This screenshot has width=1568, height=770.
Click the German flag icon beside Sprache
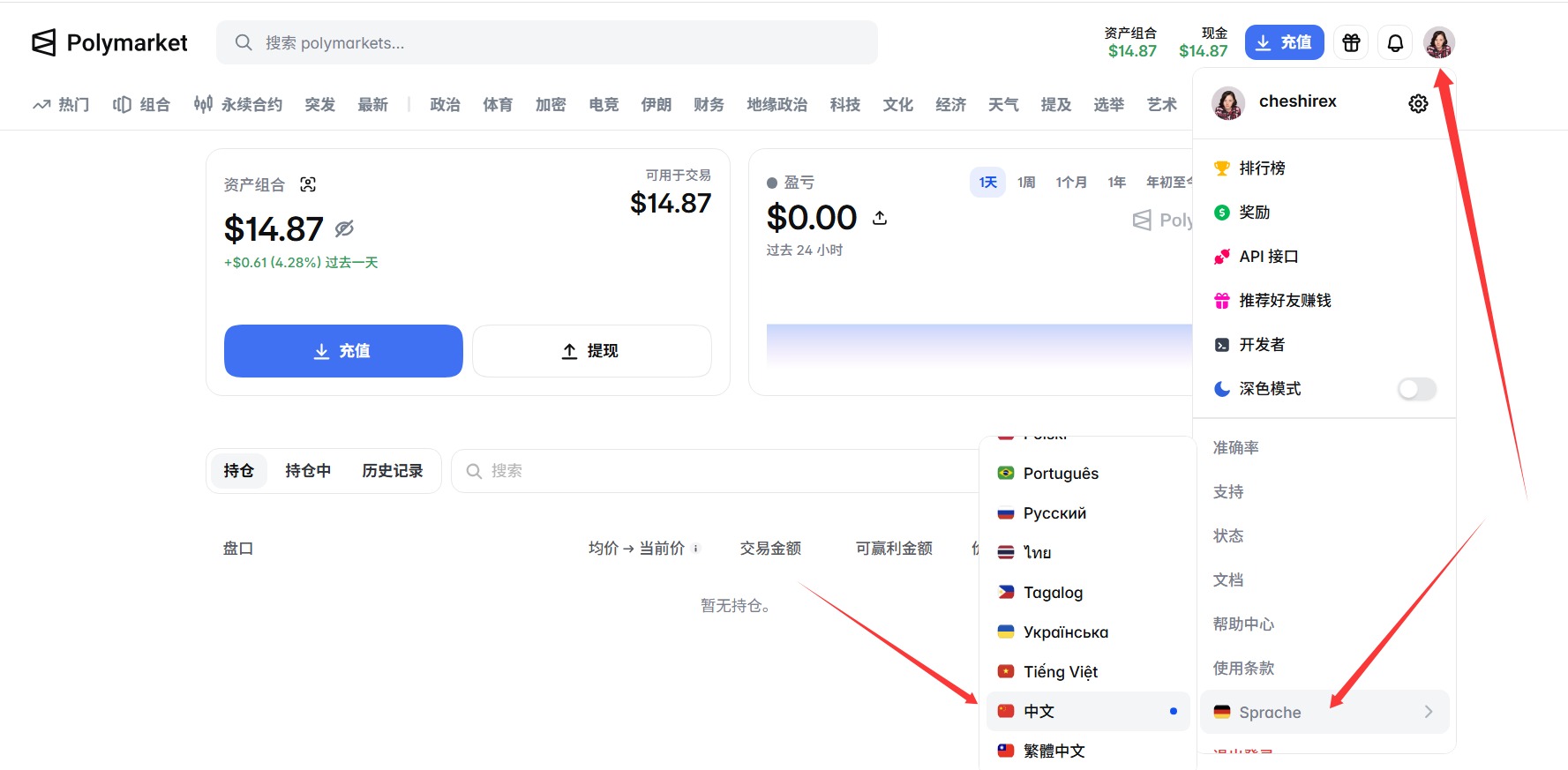1222,712
